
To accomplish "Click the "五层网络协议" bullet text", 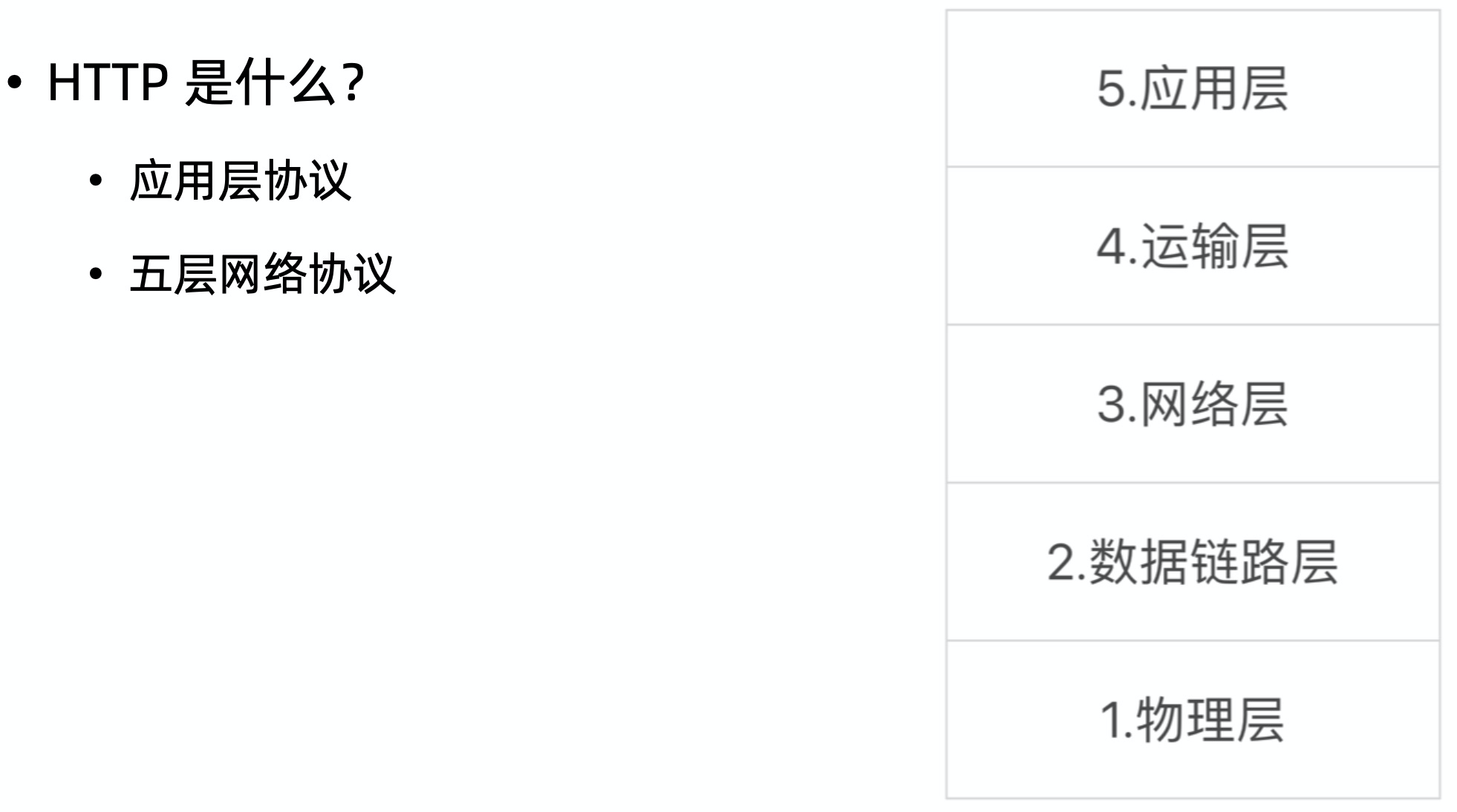I will pos(262,274).
